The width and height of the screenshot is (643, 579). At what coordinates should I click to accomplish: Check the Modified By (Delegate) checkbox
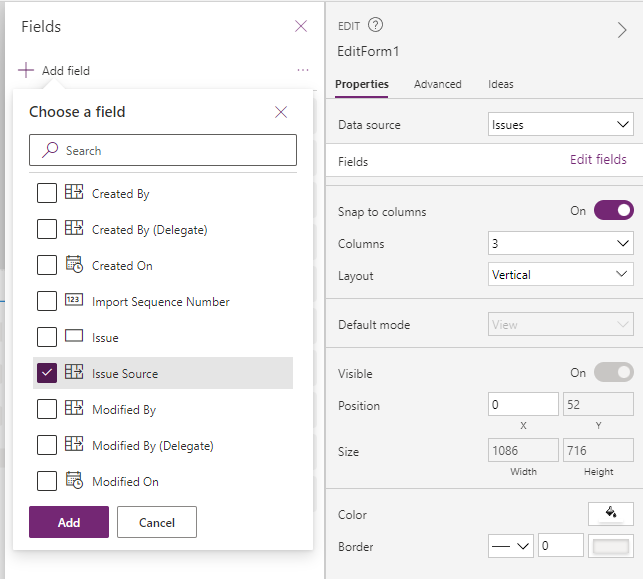47,445
